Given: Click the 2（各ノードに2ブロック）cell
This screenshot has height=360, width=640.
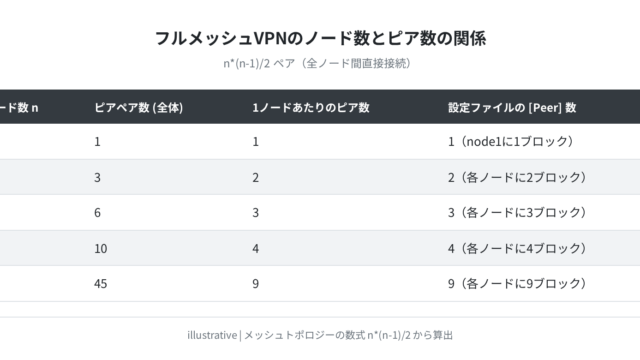Looking at the screenshot, I should tap(517, 177).
